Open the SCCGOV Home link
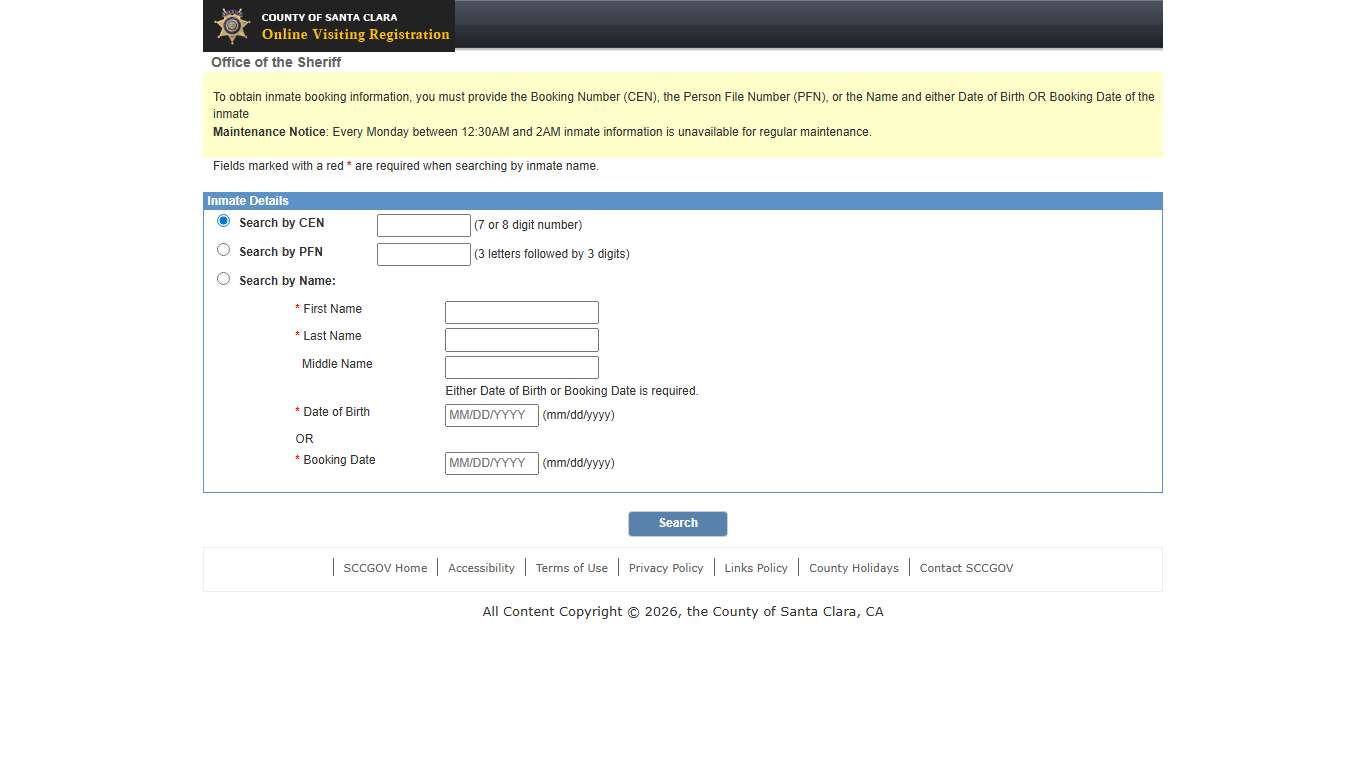 point(385,568)
